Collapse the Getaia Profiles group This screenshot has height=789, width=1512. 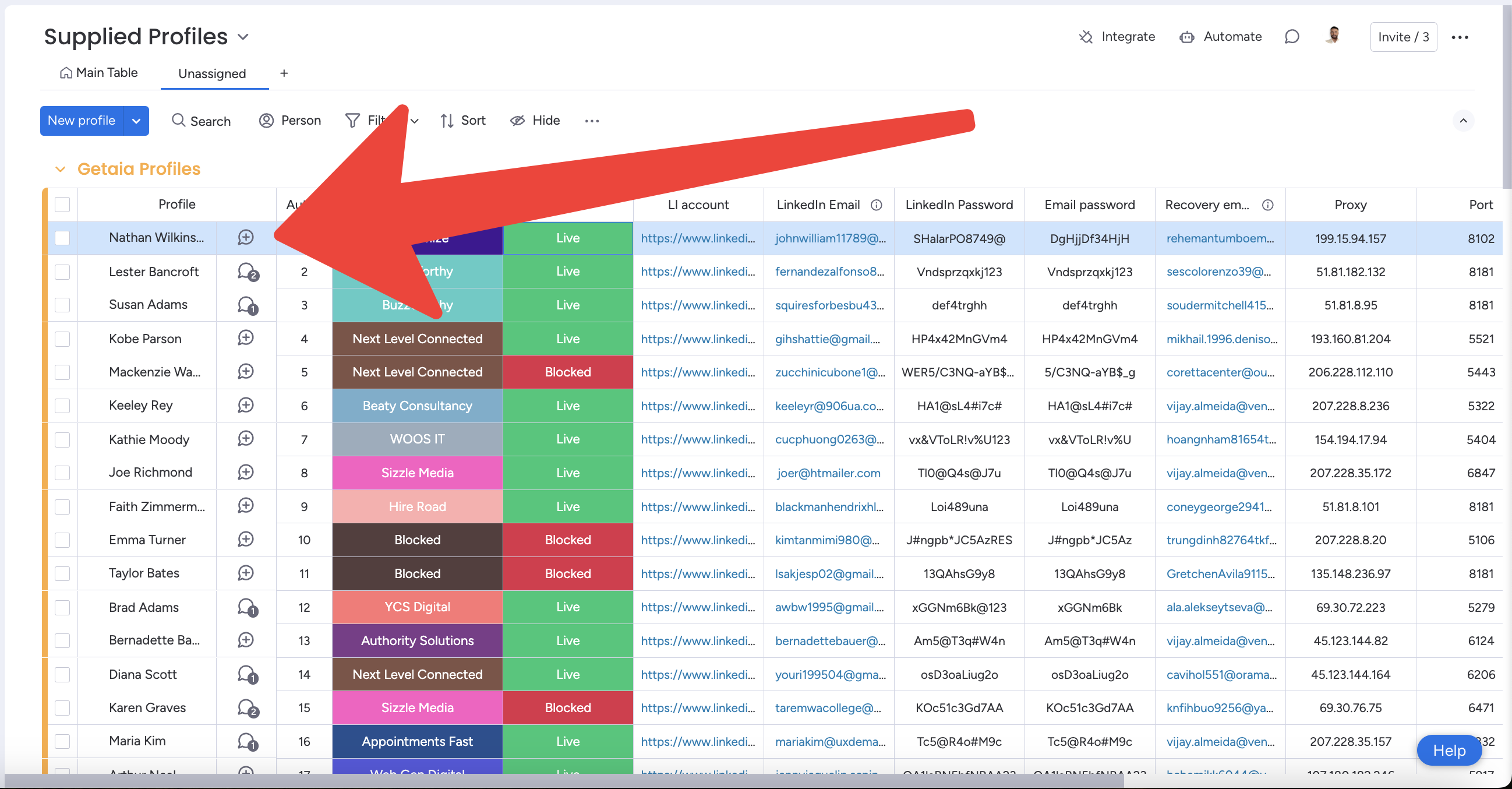click(60, 169)
